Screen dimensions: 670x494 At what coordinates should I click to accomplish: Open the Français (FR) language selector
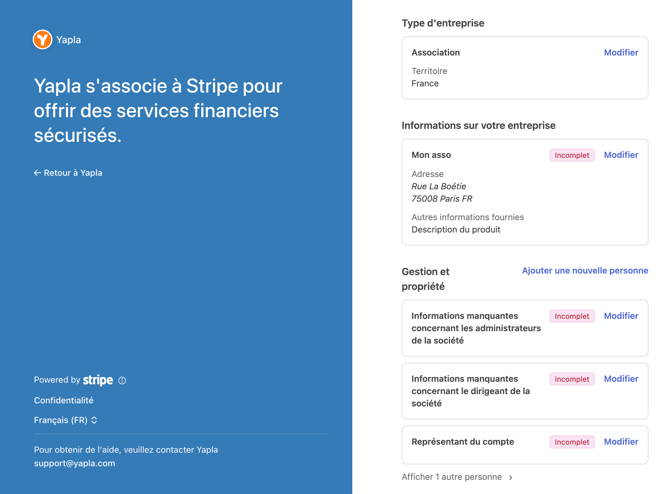pos(66,420)
